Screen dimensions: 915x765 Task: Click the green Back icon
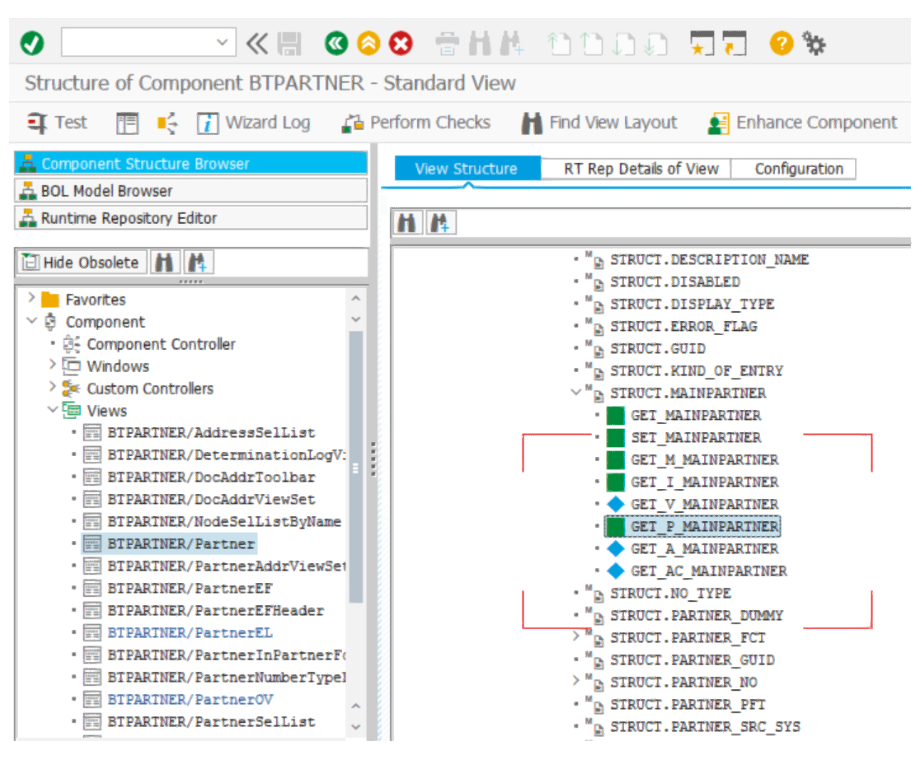coord(336,43)
